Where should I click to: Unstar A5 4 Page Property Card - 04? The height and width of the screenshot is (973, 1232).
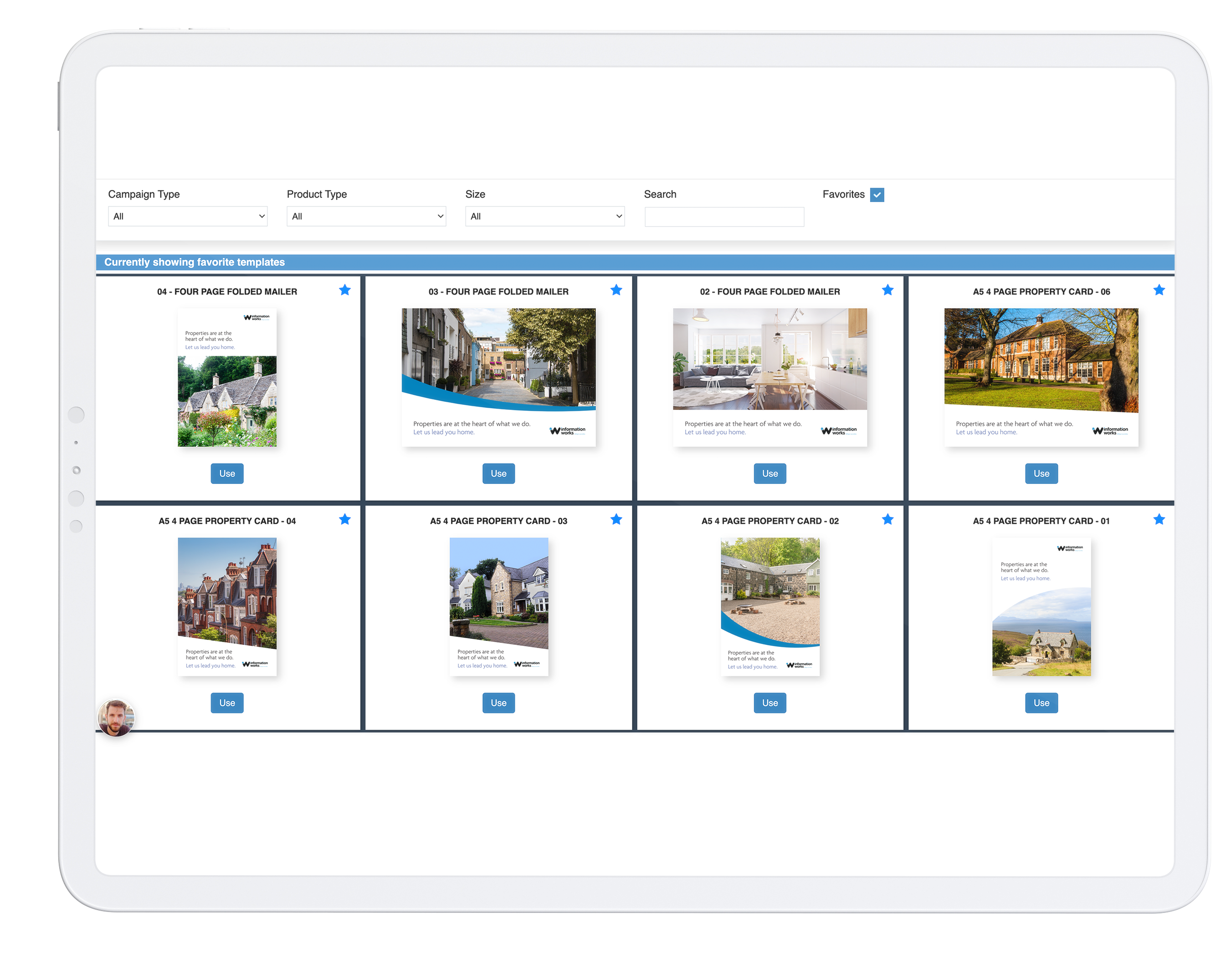tap(345, 519)
